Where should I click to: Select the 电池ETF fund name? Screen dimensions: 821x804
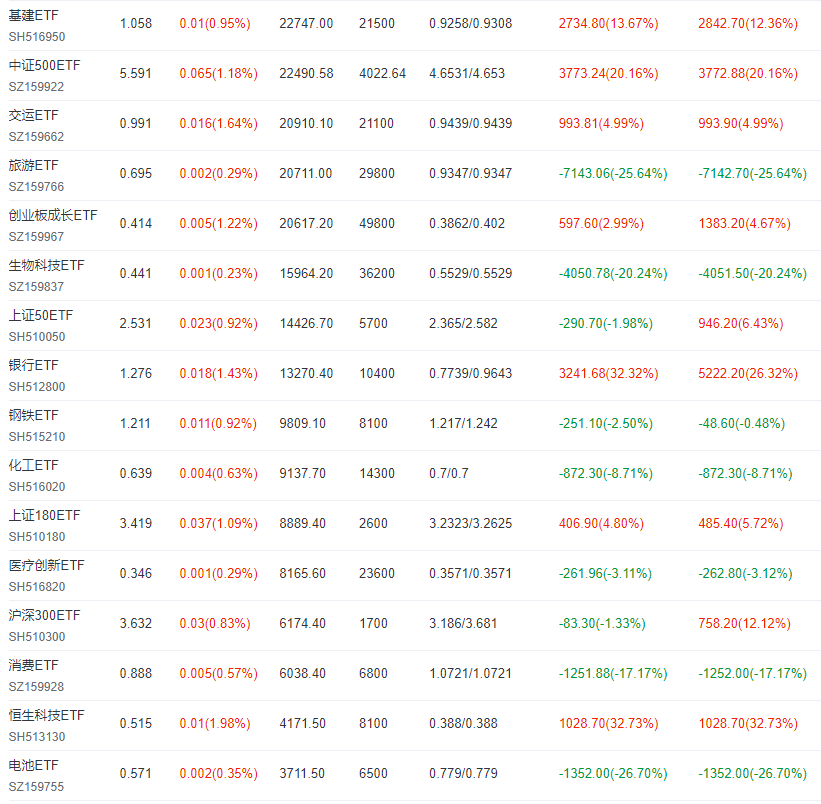34,765
